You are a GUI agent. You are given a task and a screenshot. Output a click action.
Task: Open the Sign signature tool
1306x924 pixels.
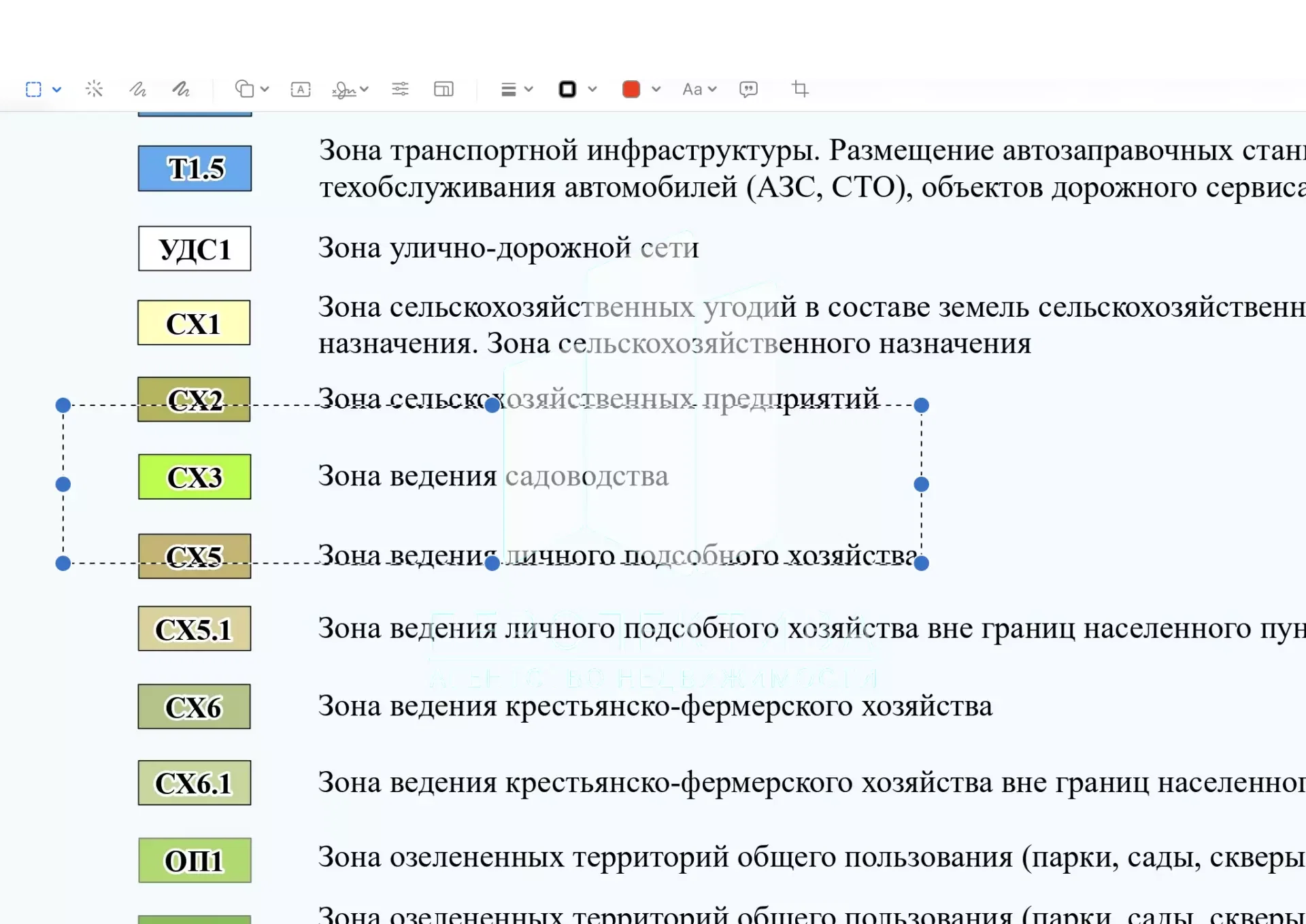344,89
